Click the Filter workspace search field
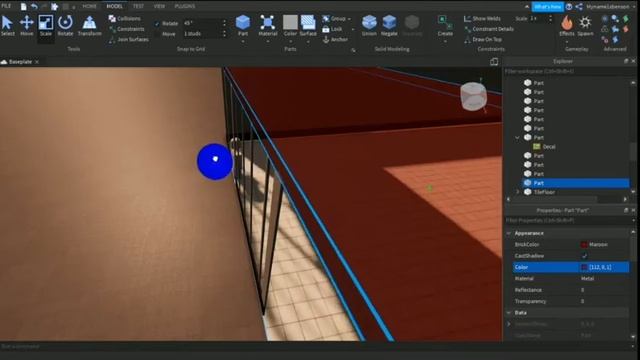The image size is (640, 360). tap(567, 71)
